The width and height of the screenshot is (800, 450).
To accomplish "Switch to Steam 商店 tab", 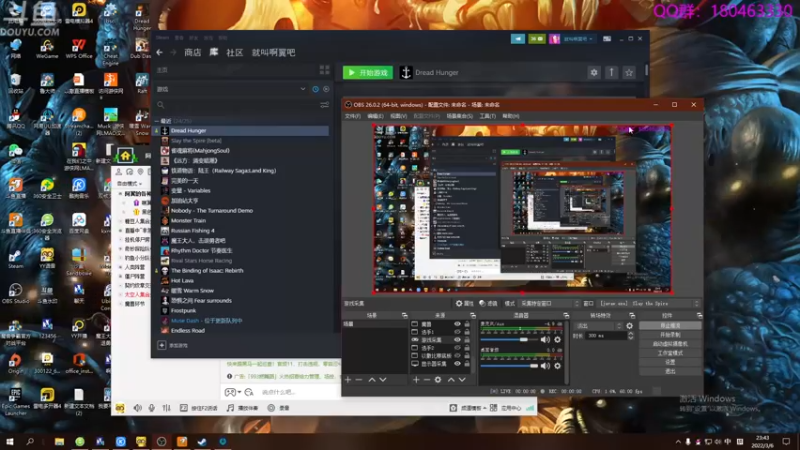I will [x=192, y=53].
